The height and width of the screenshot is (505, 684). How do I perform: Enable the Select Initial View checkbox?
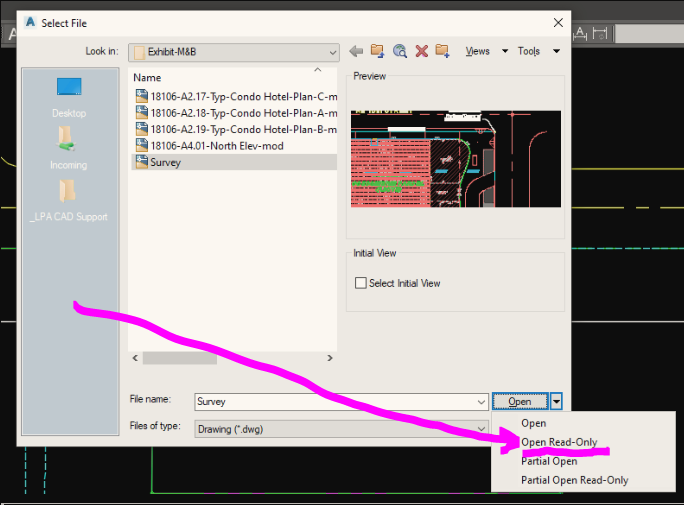361,283
